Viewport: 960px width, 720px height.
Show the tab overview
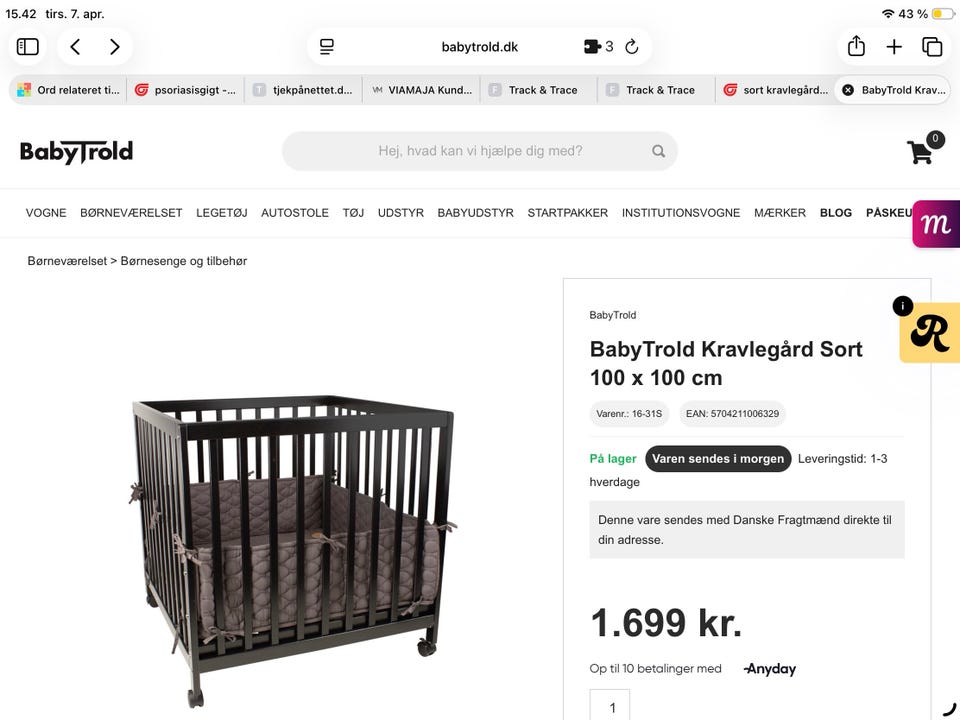pyautogui.click(x=932, y=47)
